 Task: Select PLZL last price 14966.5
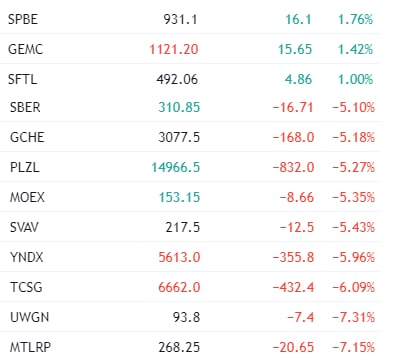(x=176, y=167)
